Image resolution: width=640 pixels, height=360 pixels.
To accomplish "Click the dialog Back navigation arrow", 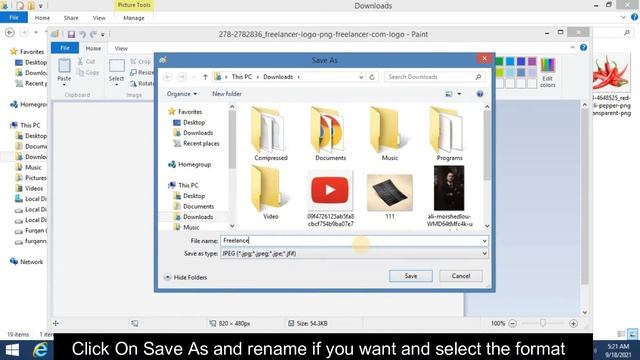I will (168, 77).
